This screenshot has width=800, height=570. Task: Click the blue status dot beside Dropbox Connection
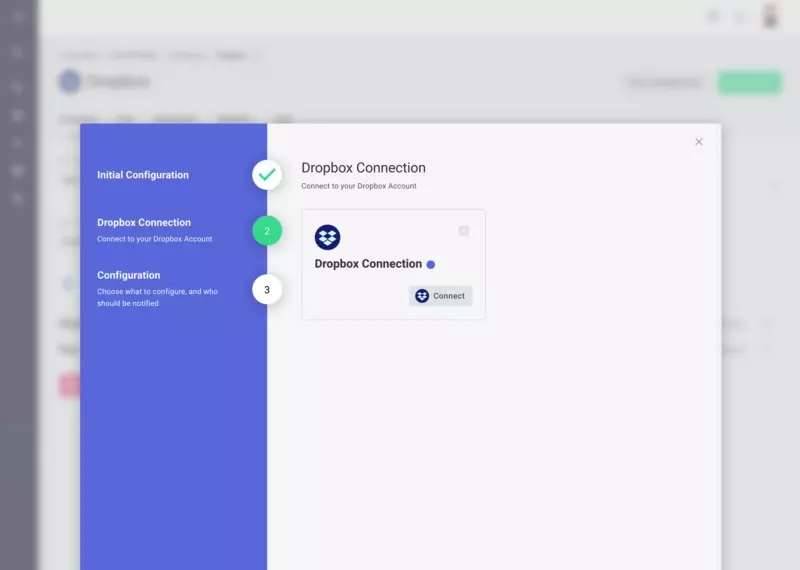point(431,264)
